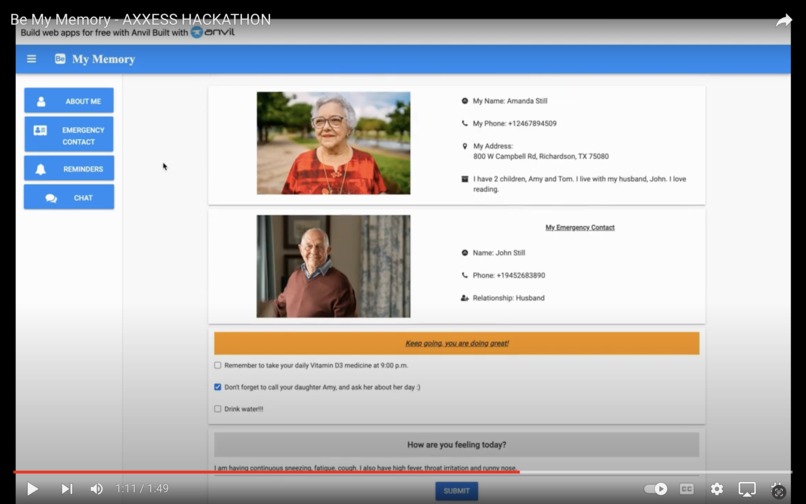Open the Emergency Contact page
This screenshot has height=504, width=806.
(x=69, y=135)
